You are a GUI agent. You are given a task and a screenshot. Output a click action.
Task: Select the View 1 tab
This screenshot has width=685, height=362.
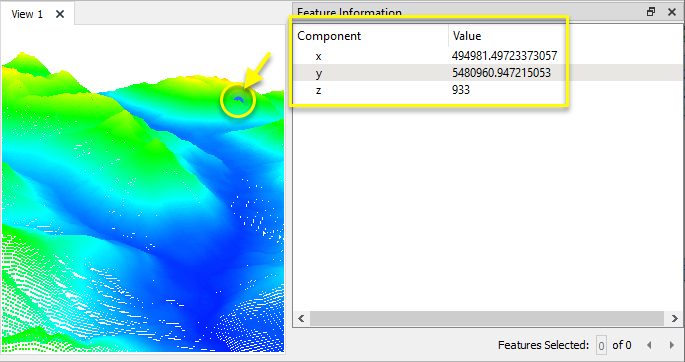(27, 14)
